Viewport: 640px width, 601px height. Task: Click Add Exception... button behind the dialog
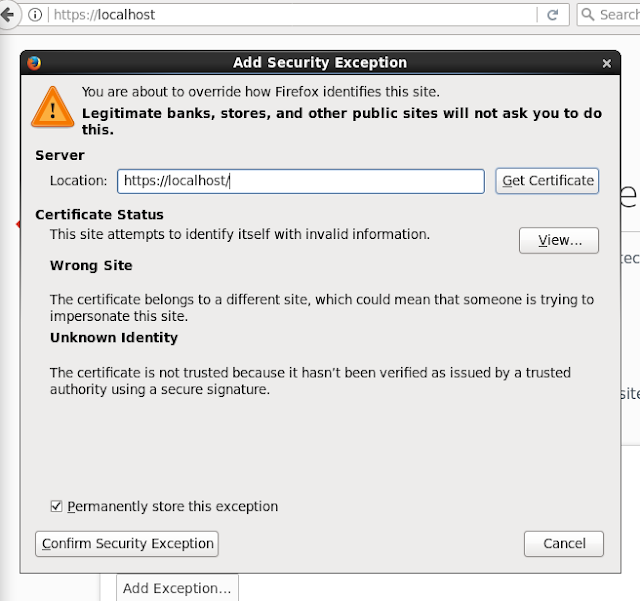[x=177, y=588]
